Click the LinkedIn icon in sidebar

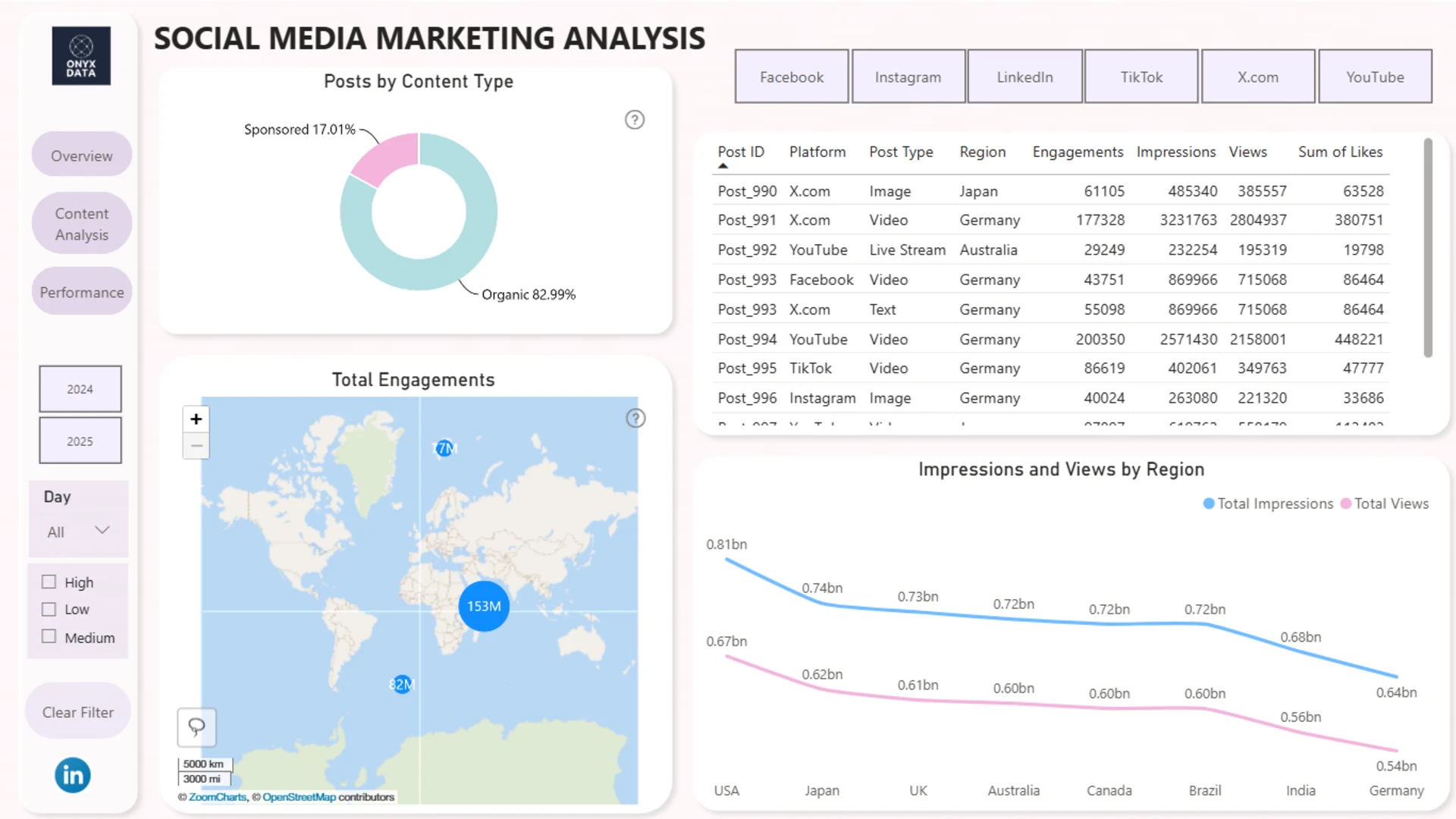[x=73, y=775]
